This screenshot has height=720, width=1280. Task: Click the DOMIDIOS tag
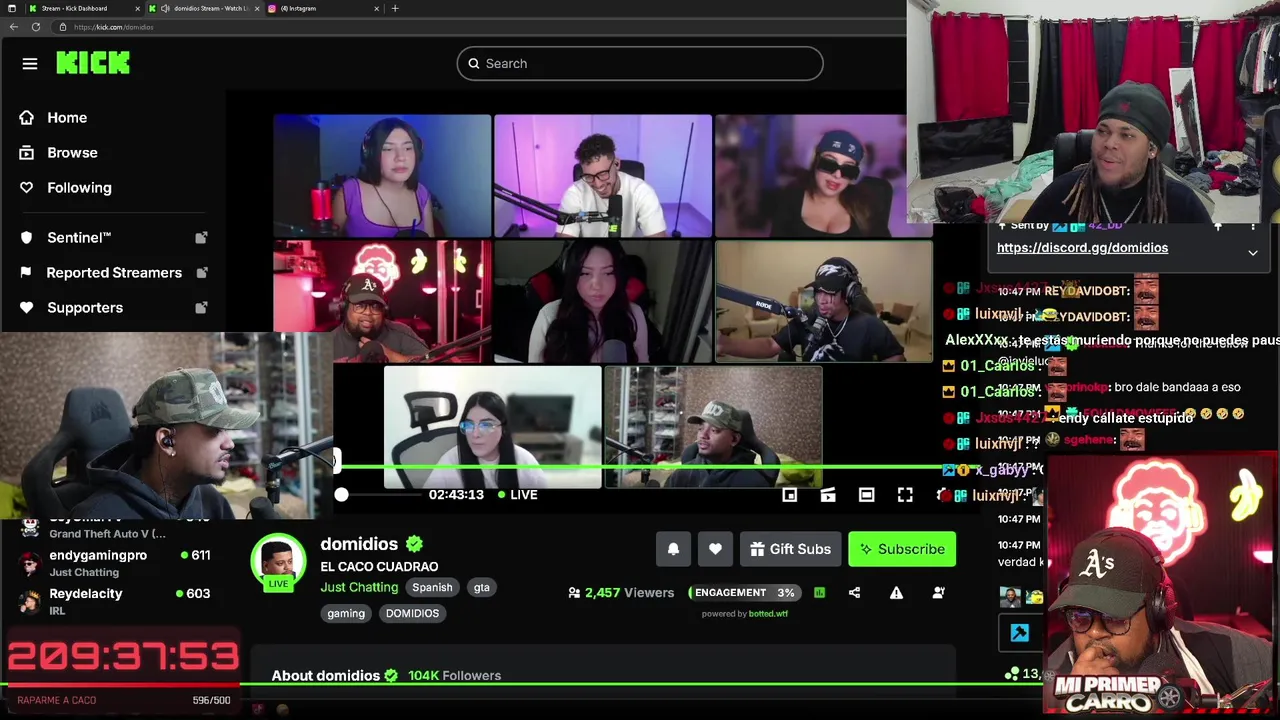tap(412, 614)
